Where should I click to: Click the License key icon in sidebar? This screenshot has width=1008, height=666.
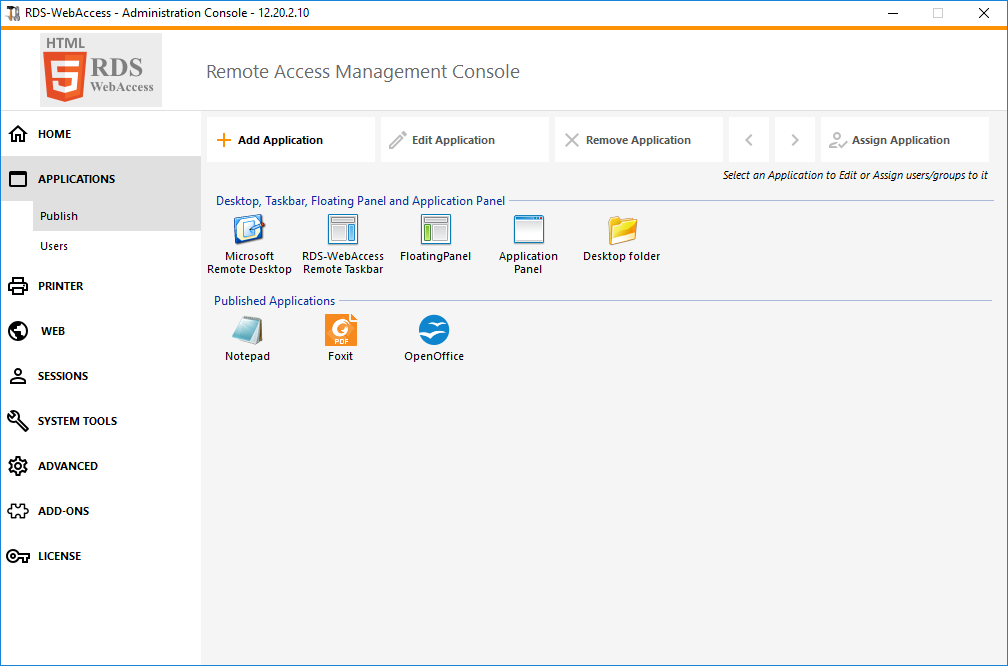point(18,556)
